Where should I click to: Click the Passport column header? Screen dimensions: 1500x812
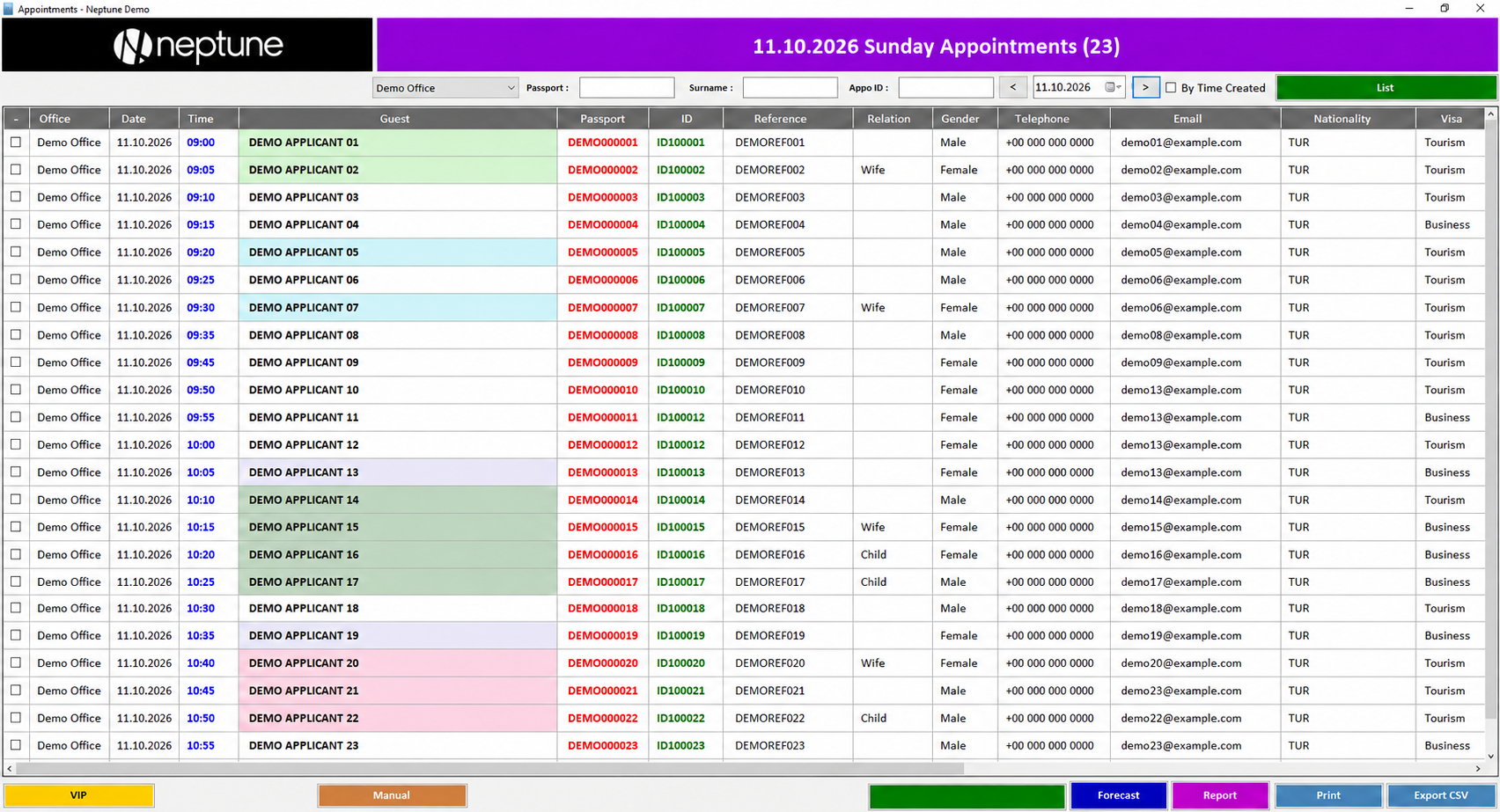tap(602, 119)
